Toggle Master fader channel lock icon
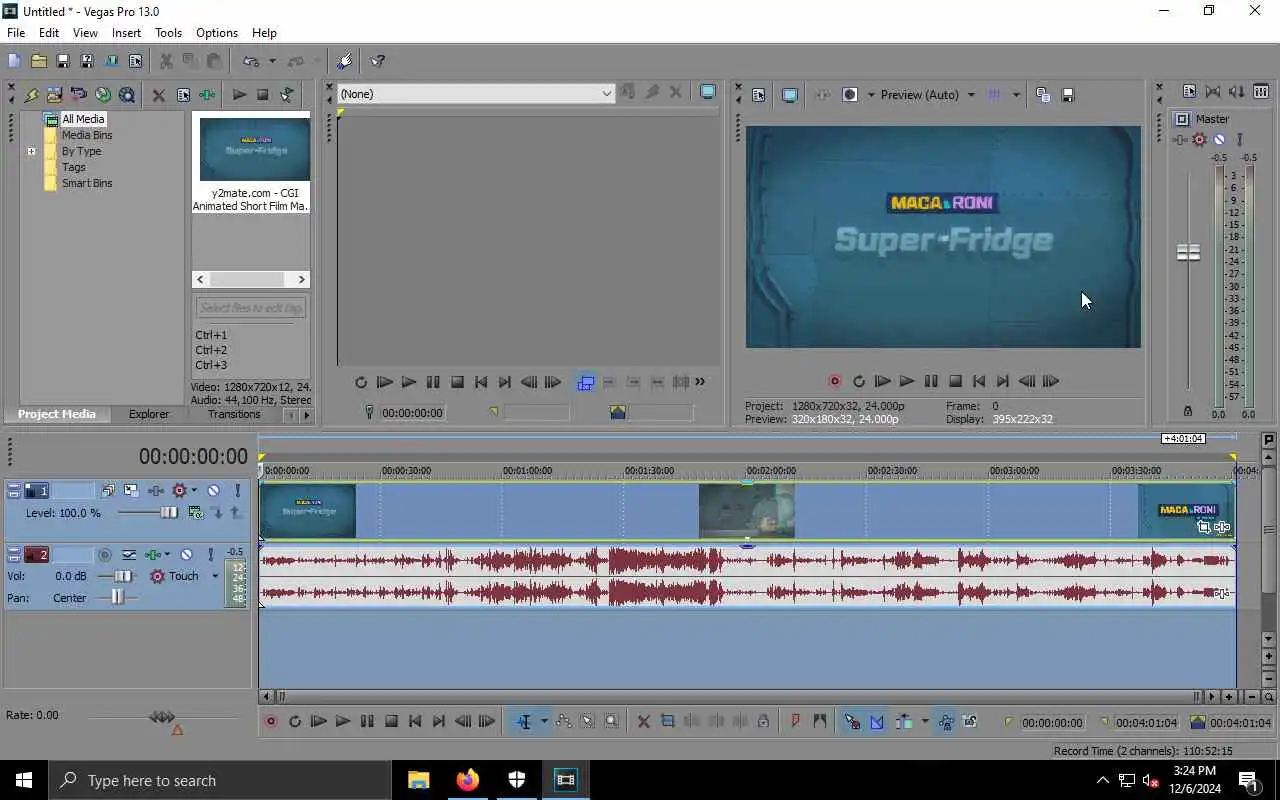Viewport: 1280px width, 800px height. point(1188,411)
